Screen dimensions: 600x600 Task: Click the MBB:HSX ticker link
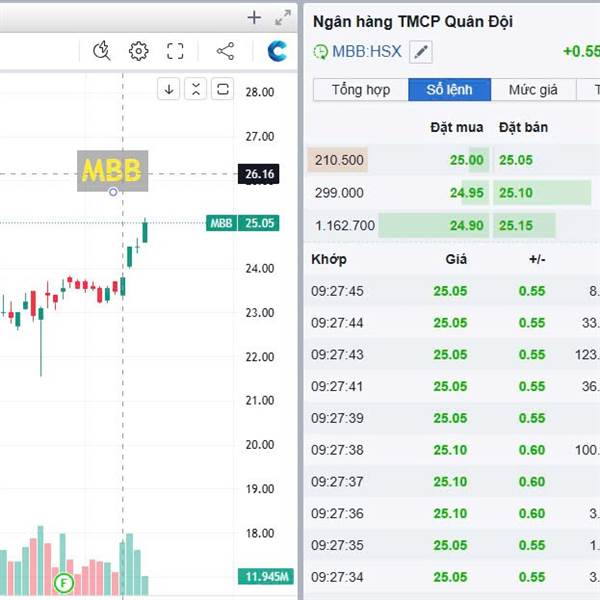pos(367,52)
